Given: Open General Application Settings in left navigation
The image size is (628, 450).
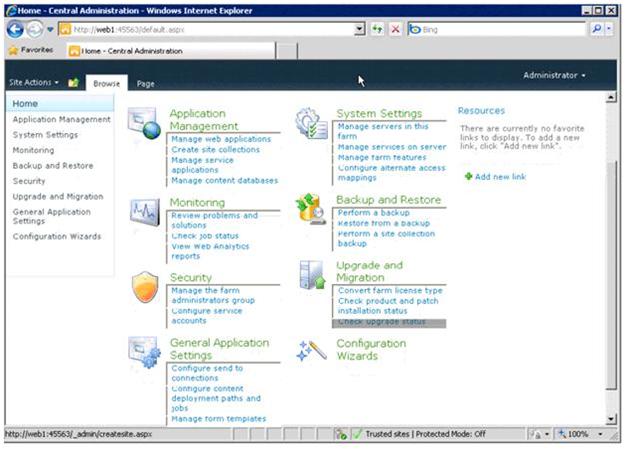Looking at the screenshot, I should (x=52, y=216).
